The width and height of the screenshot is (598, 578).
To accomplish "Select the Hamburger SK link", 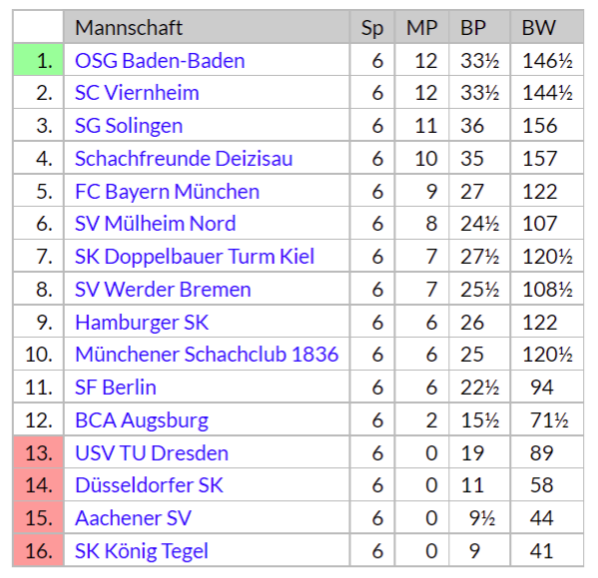I will coord(142,323).
